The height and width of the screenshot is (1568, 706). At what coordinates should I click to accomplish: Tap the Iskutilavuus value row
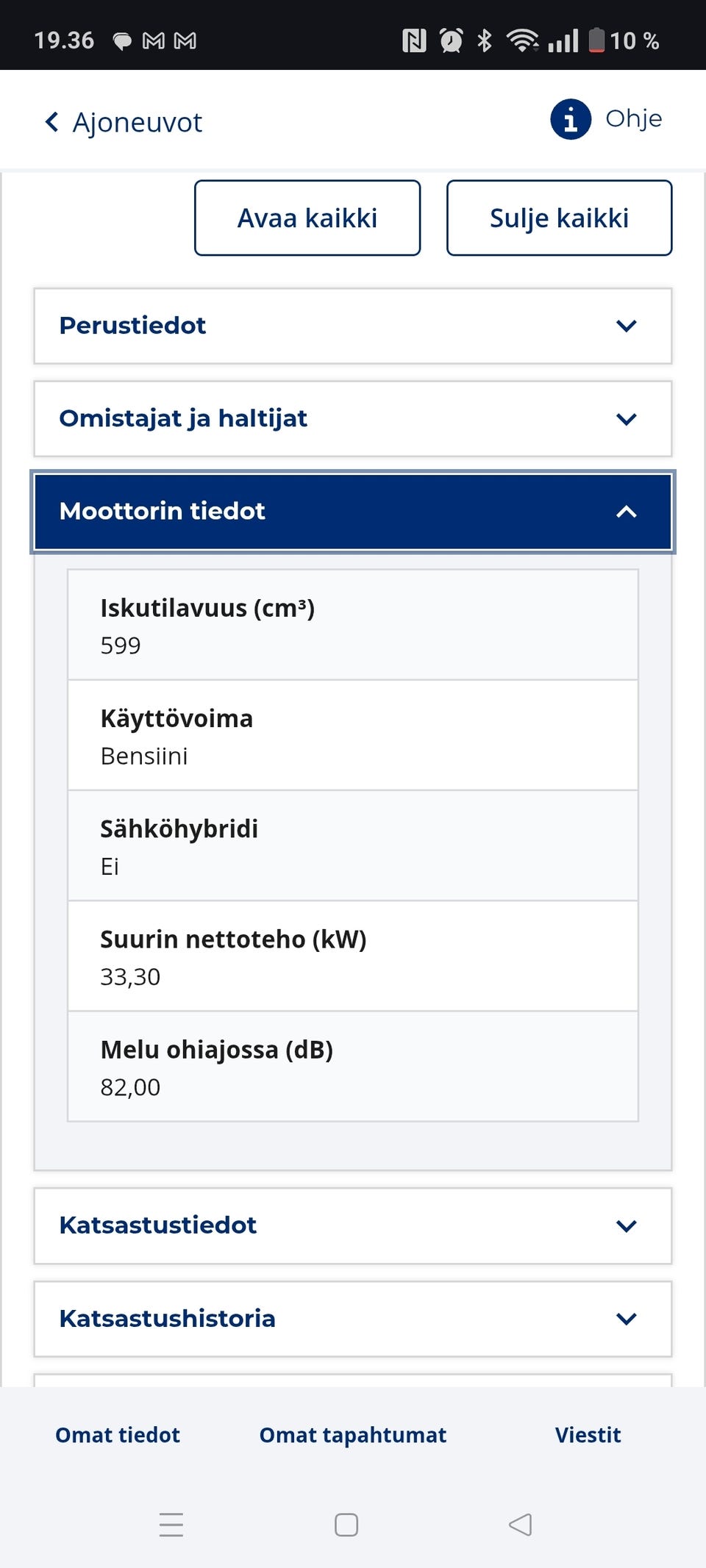click(x=353, y=626)
